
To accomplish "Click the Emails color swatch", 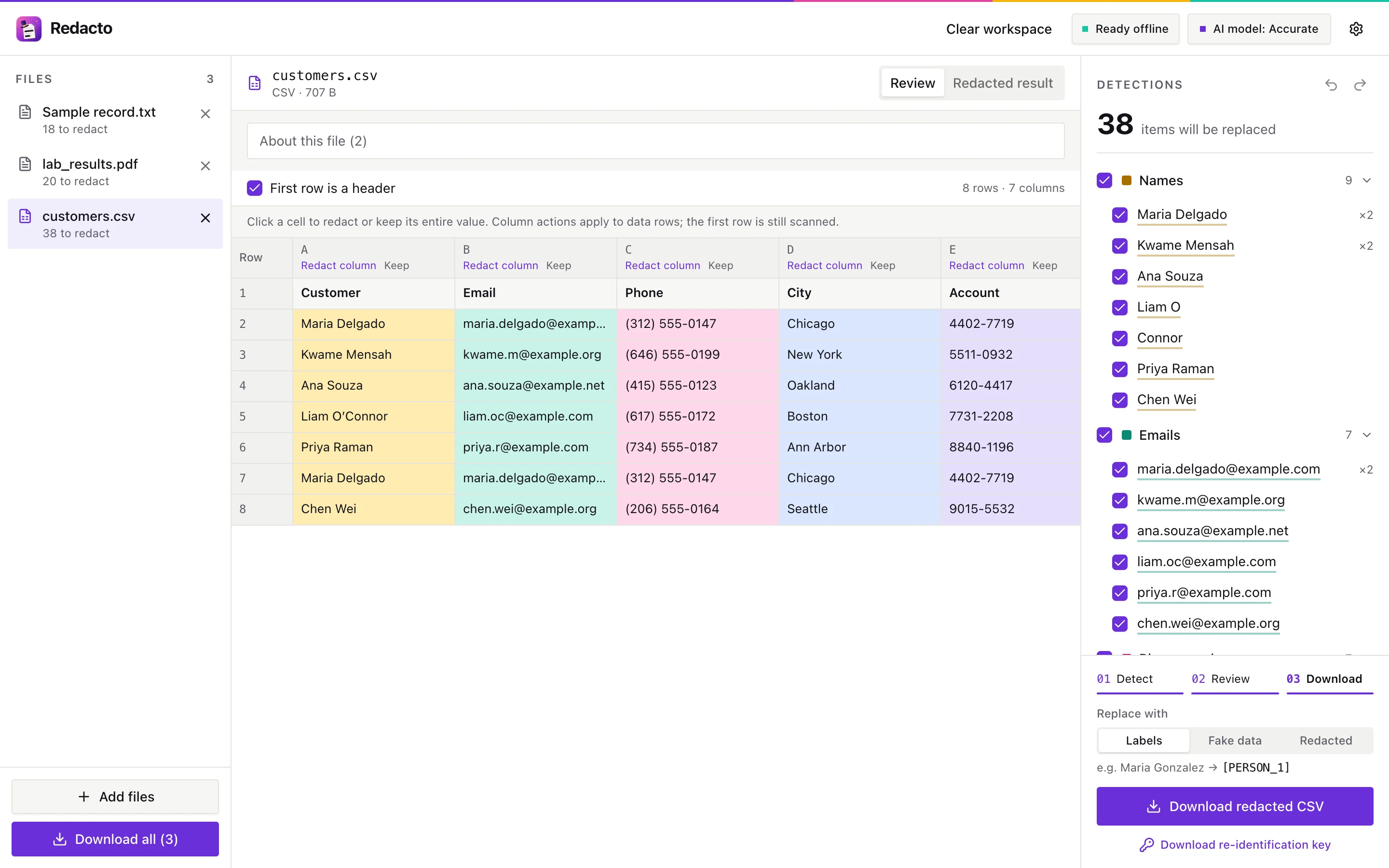I will (1126, 435).
